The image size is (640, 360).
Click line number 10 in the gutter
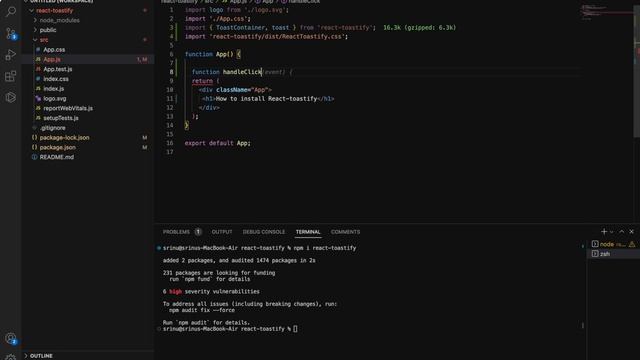pyautogui.click(x=170, y=90)
